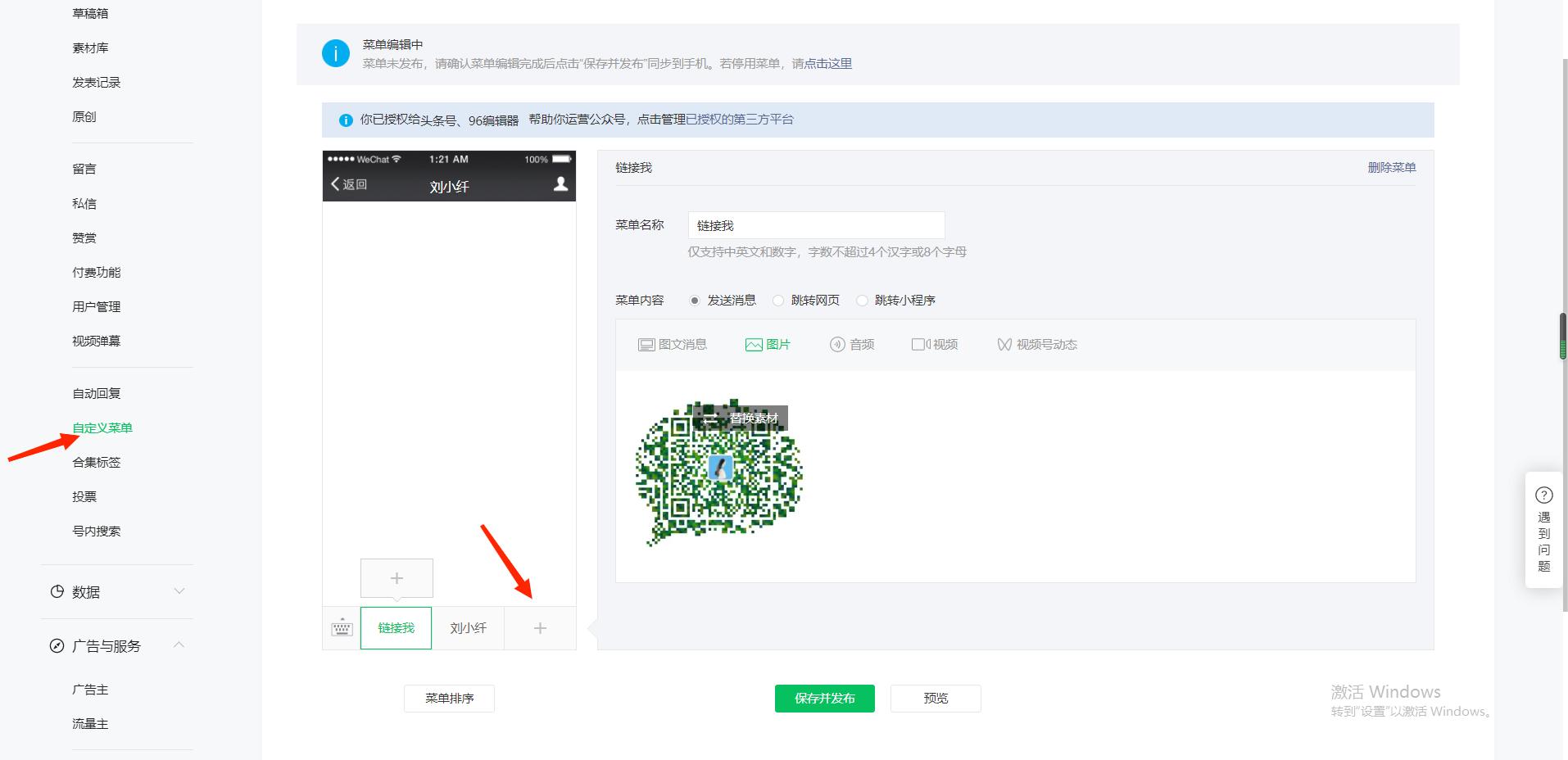The height and width of the screenshot is (760, 1568).
Task: Select the 跳转网页 radio option
Action: coord(777,300)
